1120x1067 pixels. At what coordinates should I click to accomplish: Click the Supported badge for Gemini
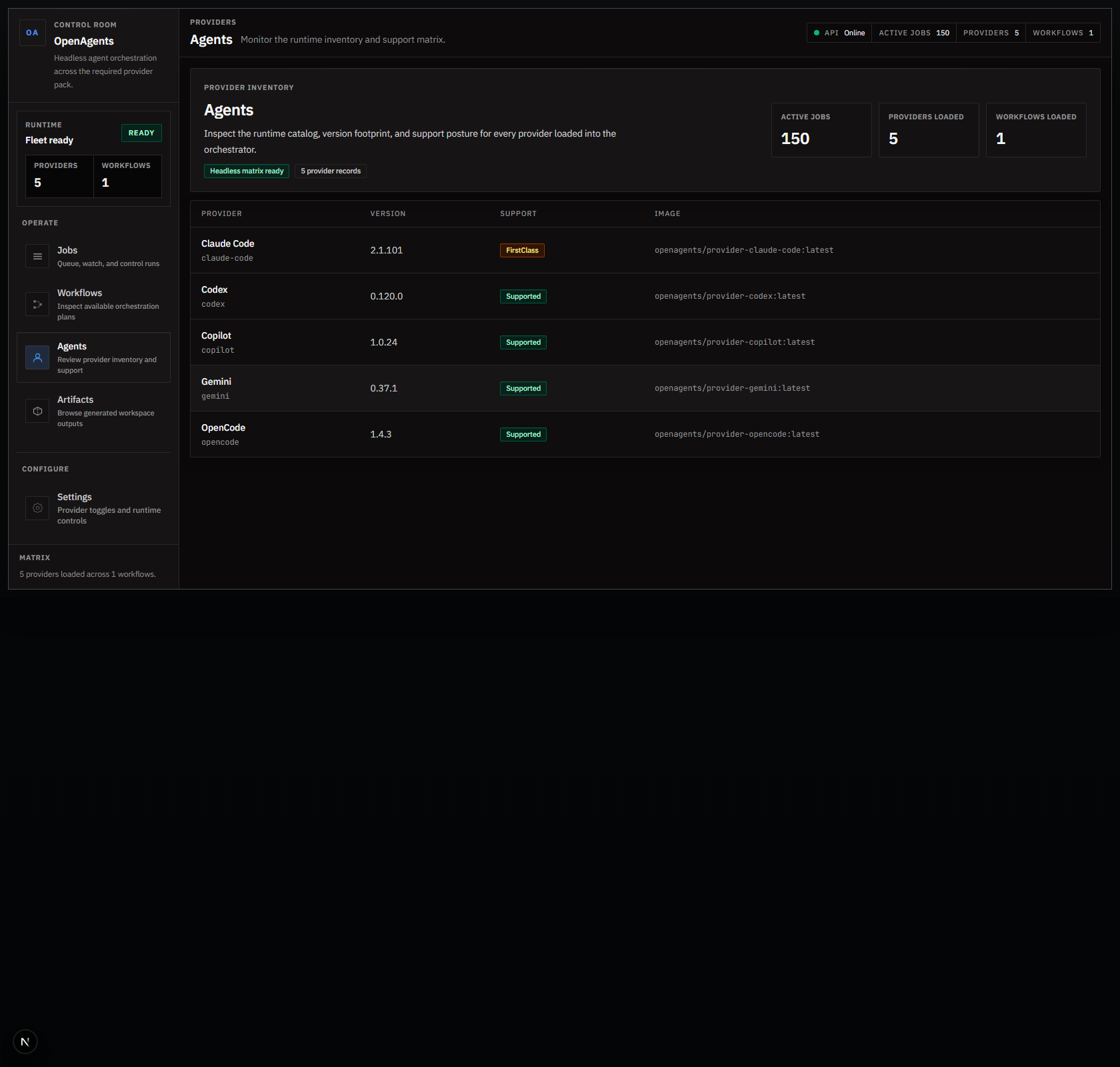click(523, 388)
